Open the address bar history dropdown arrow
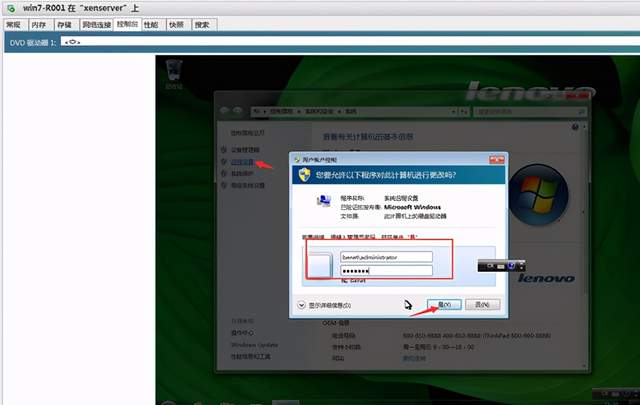The image size is (640, 405). coord(454,111)
